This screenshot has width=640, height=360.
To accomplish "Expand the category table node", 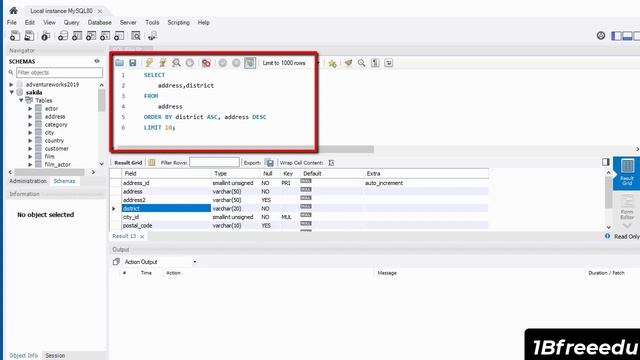I will point(30,124).
